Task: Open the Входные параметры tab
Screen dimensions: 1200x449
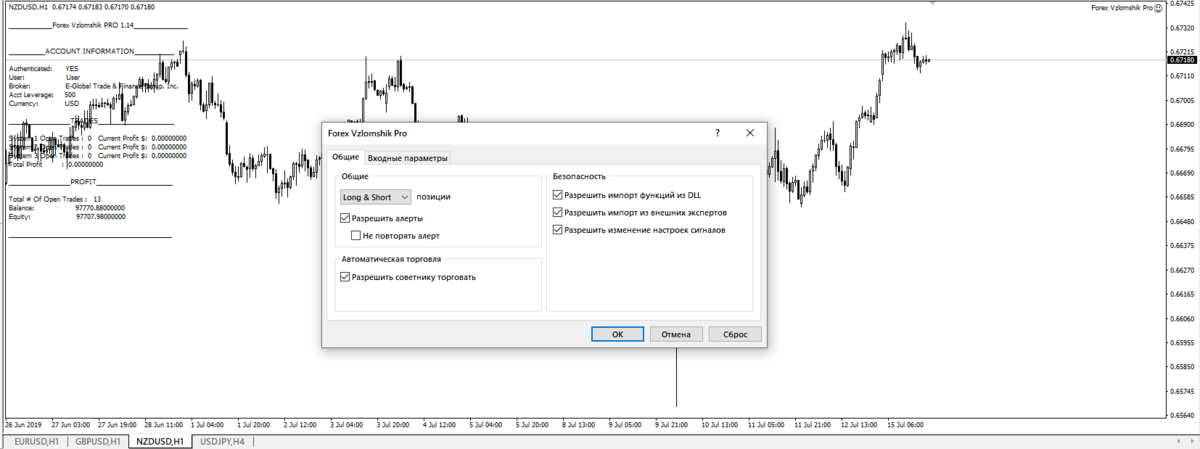Action: pos(408,158)
